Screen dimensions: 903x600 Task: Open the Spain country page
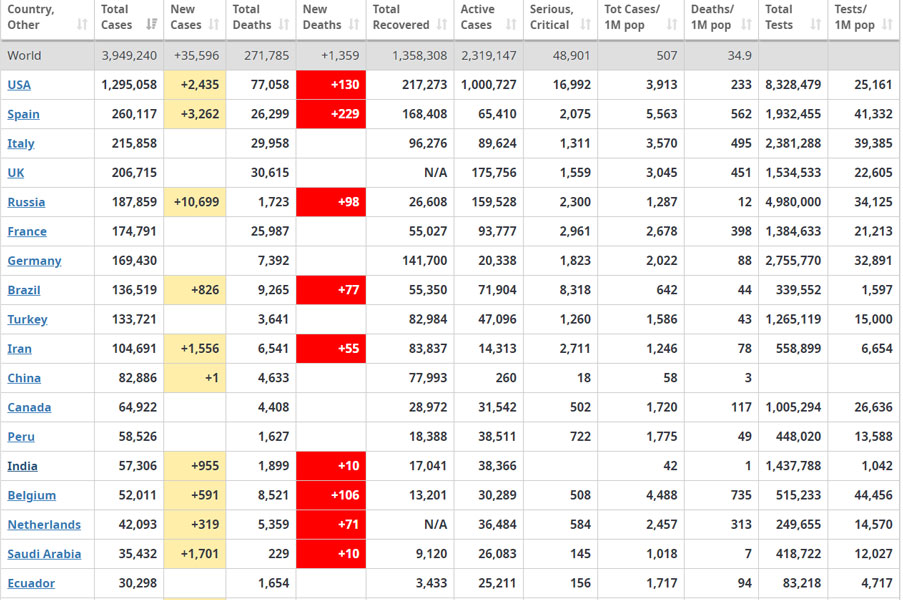pyautogui.click(x=23, y=114)
